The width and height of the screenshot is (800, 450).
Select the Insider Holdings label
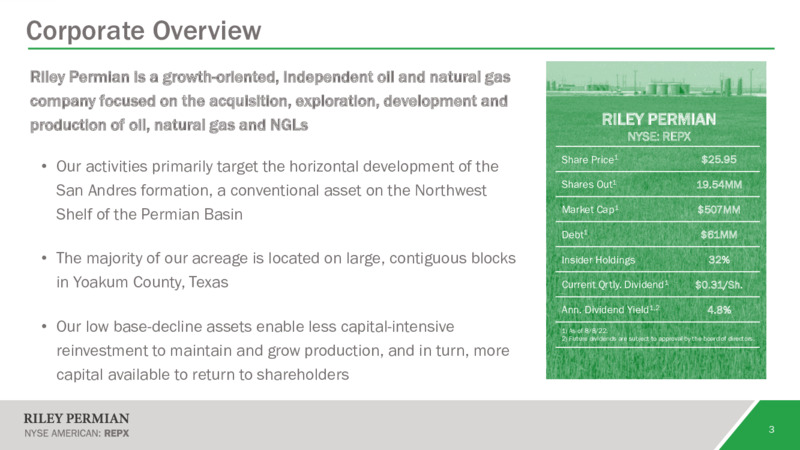598,260
